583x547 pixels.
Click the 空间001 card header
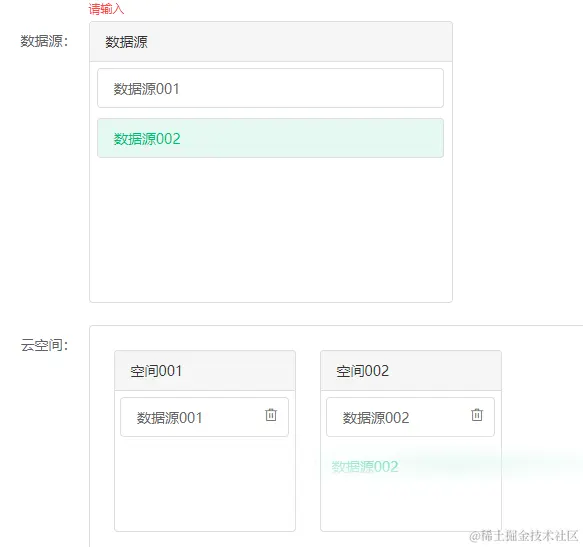[205, 370]
